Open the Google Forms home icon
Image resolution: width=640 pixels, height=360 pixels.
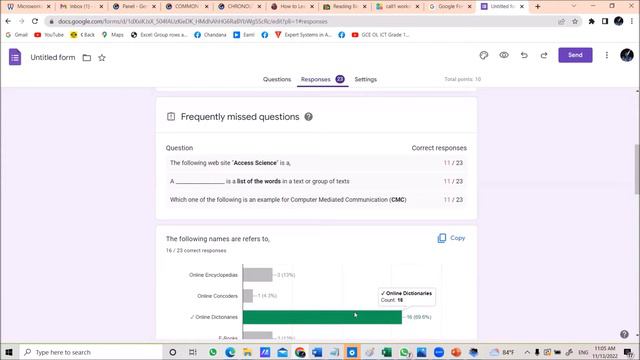pos(15,57)
